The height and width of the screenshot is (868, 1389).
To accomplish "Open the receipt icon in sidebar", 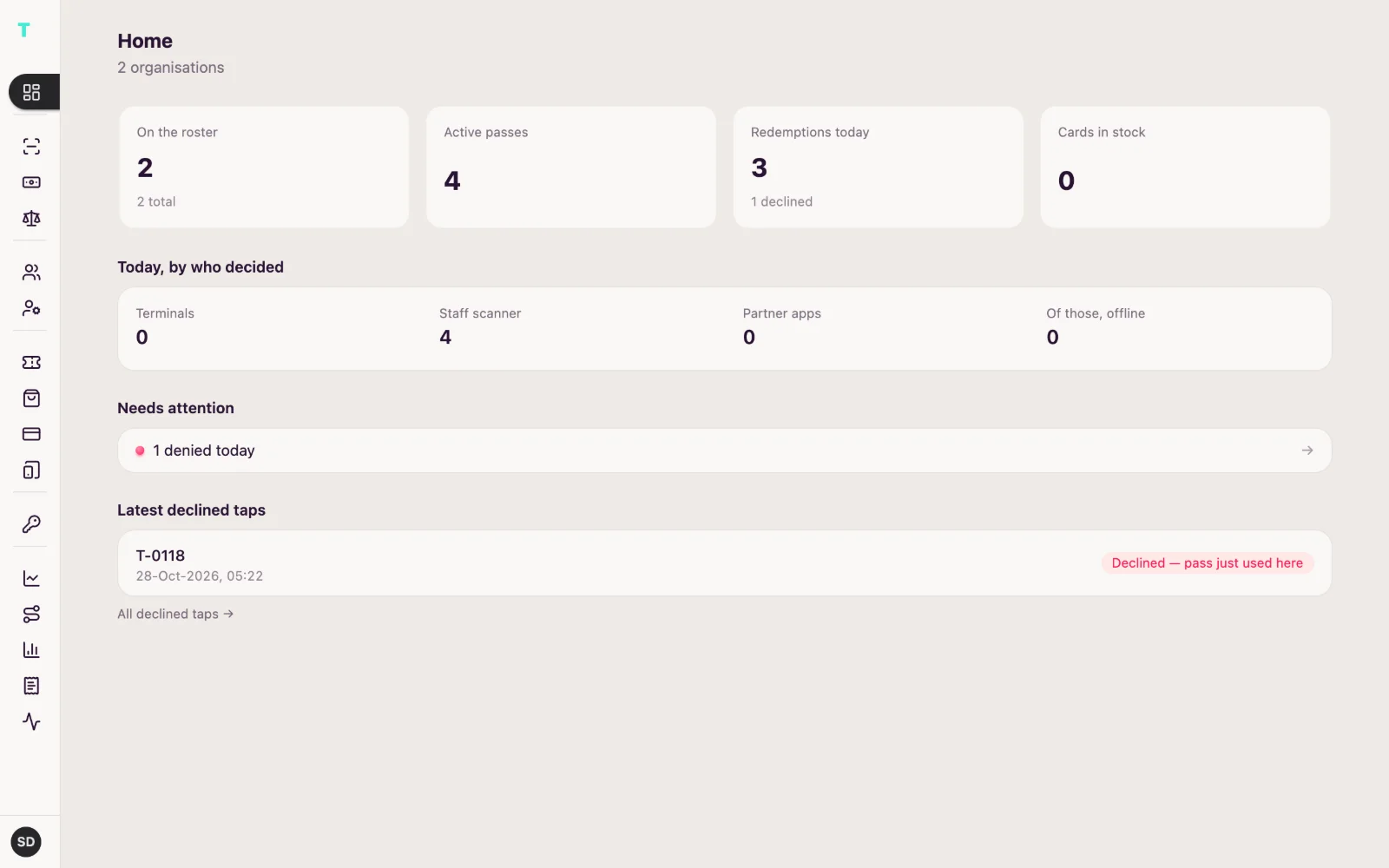I will coord(31,686).
